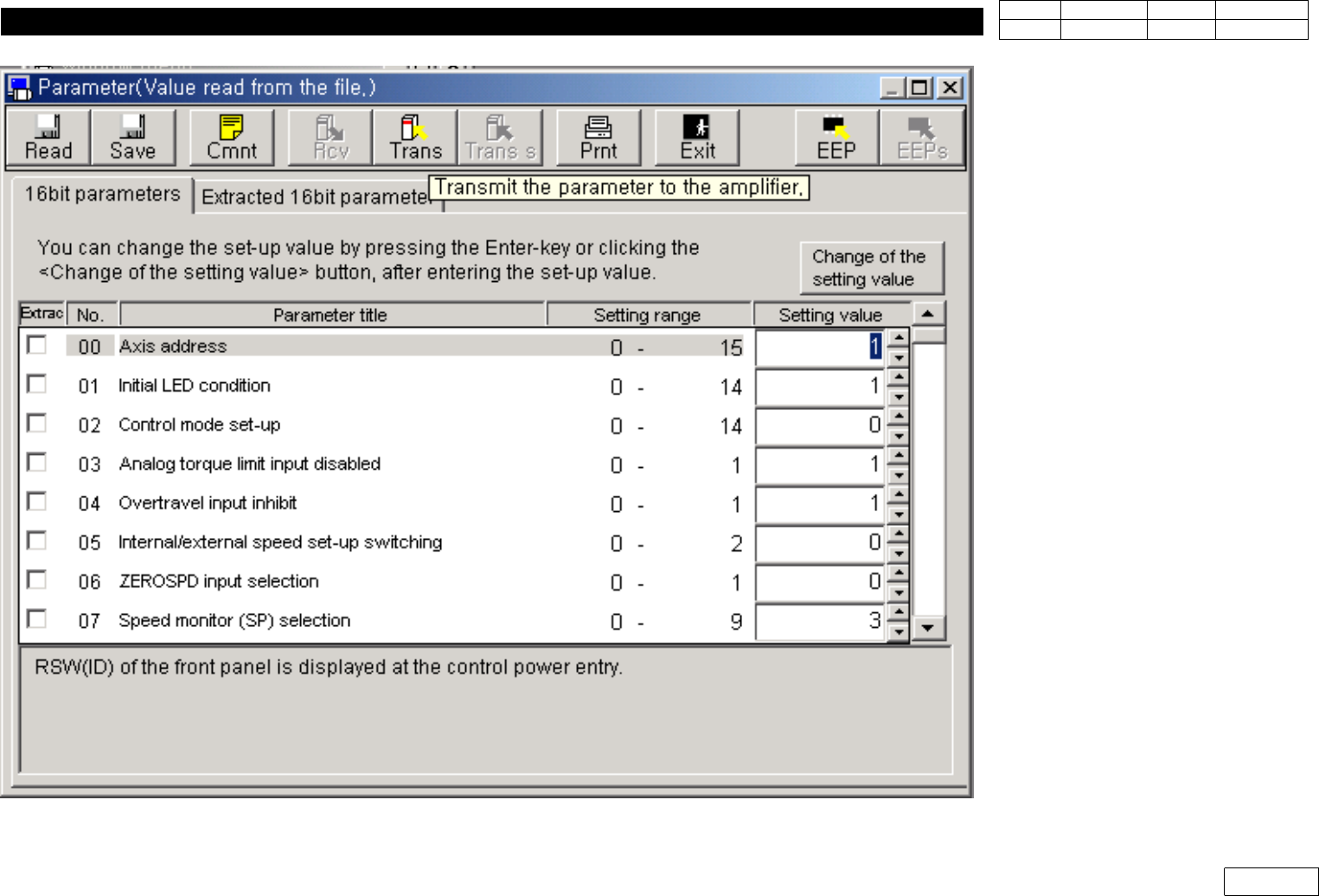Toggle Extract for Speed monitor (SP) selection
The image size is (1319, 896).
(36, 619)
